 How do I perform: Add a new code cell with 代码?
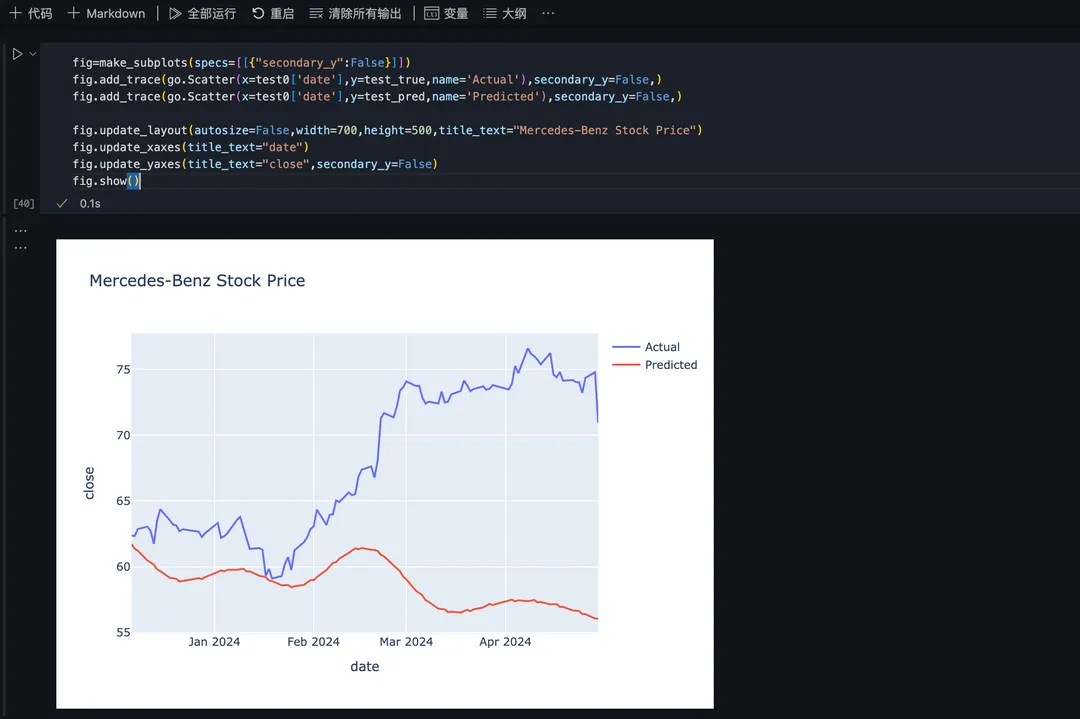(30, 13)
